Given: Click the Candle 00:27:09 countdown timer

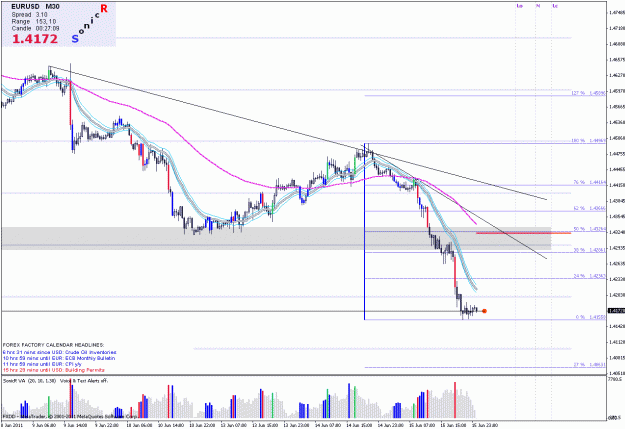Looking at the screenshot, I should (35, 28).
